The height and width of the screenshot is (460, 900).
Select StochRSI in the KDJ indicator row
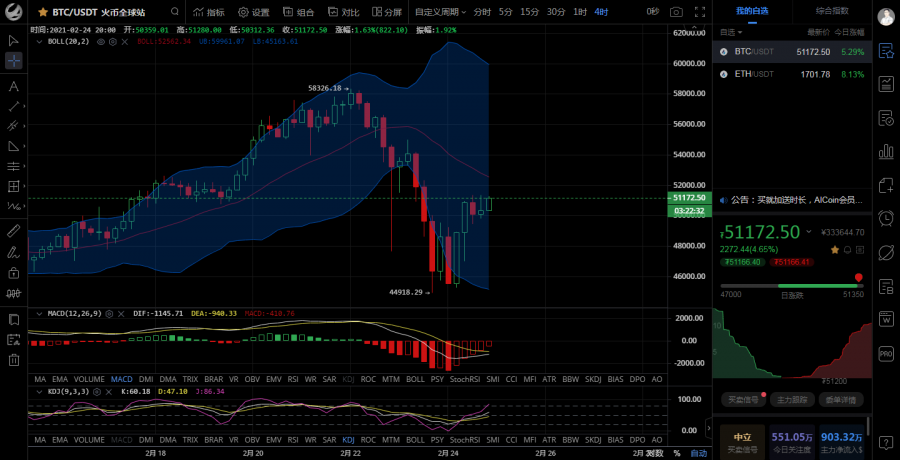click(x=465, y=440)
